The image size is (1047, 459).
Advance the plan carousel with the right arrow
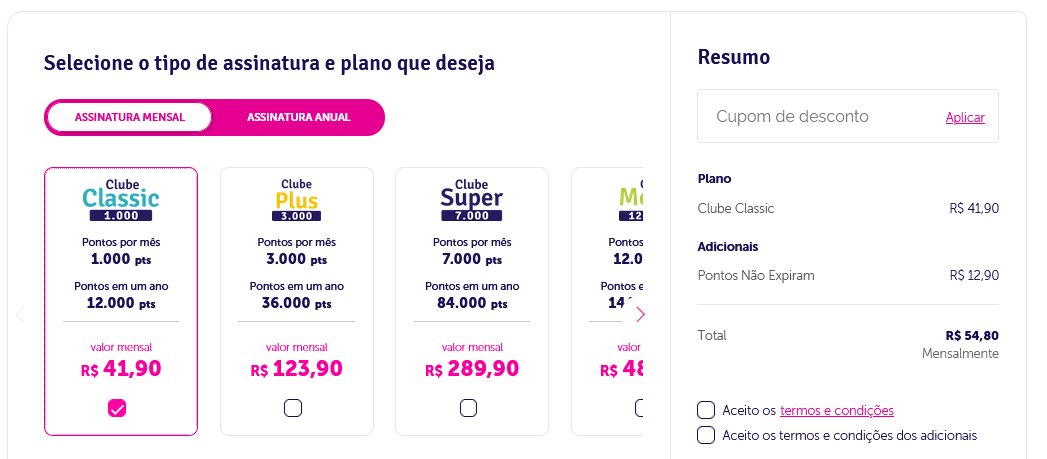coord(640,314)
